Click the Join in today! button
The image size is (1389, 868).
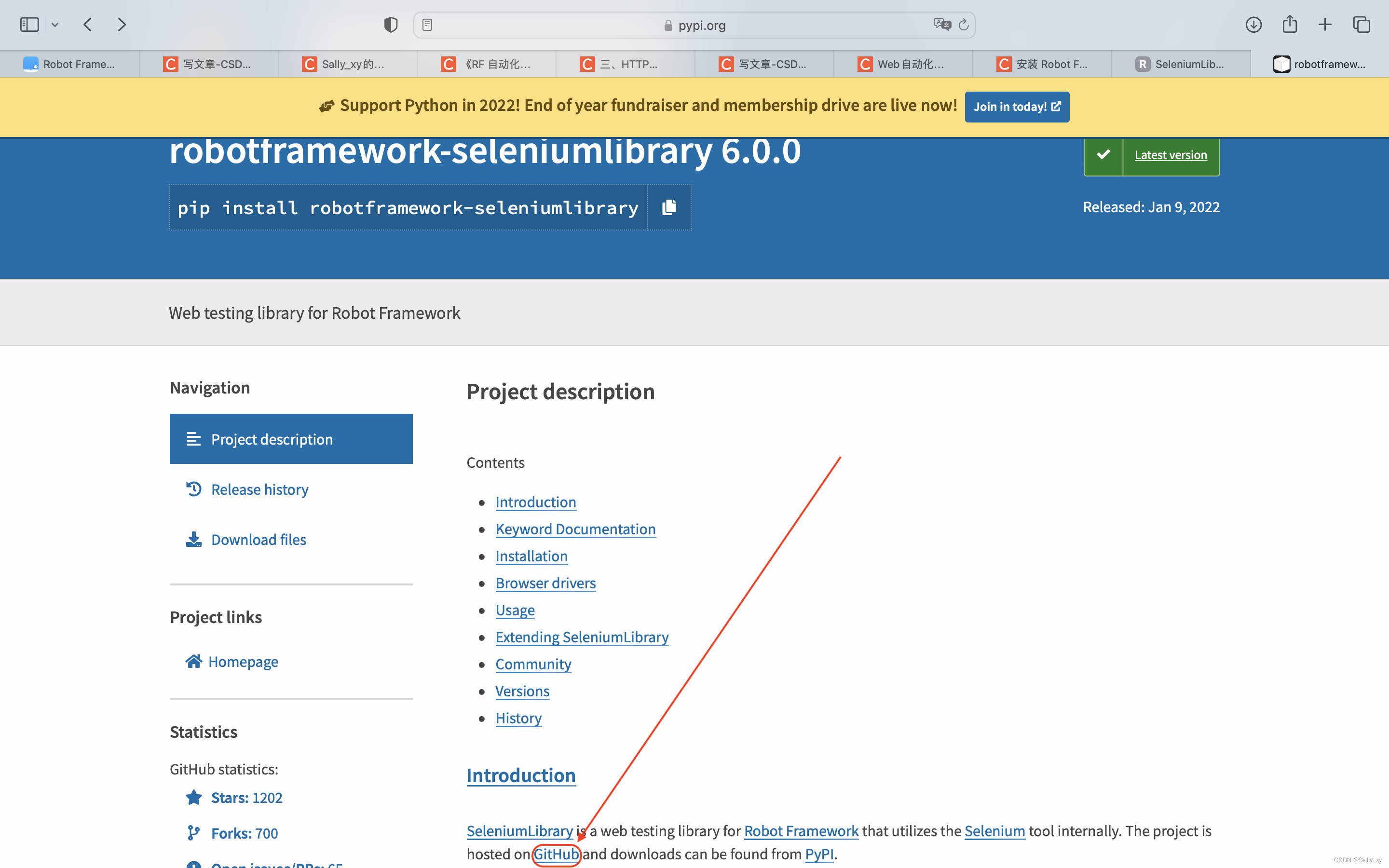tap(1017, 107)
